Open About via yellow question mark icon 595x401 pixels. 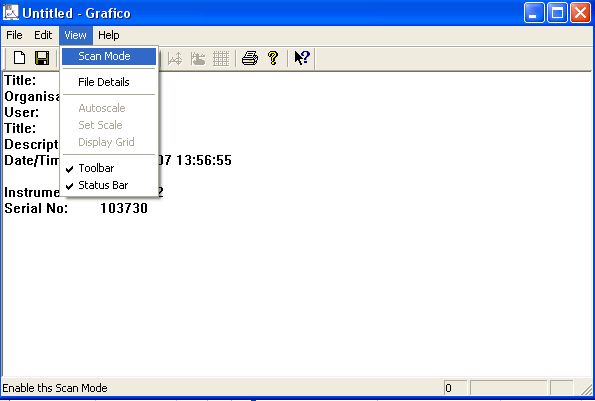tap(273, 58)
